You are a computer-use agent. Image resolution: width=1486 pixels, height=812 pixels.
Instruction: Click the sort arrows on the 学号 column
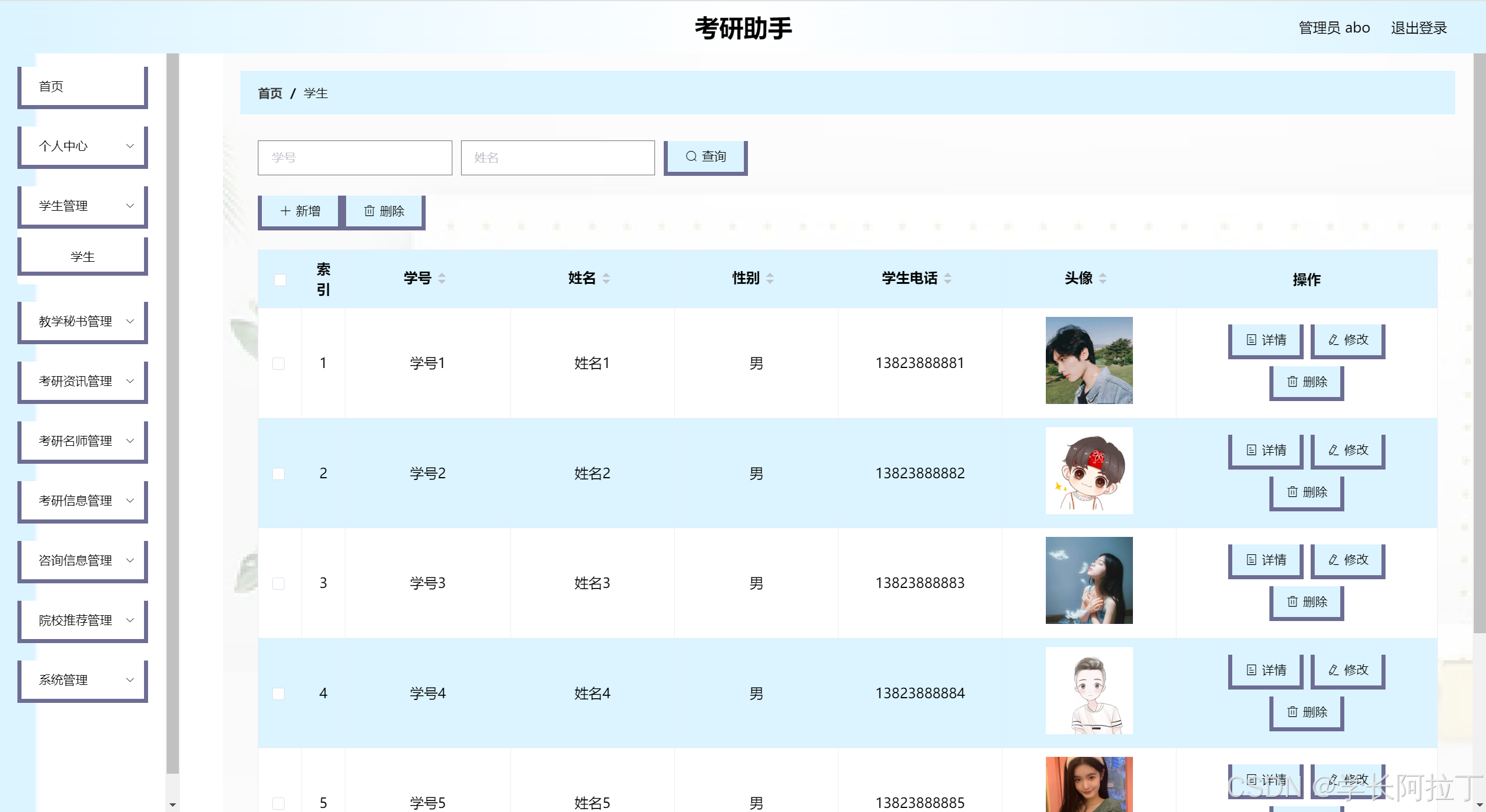click(x=442, y=278)
